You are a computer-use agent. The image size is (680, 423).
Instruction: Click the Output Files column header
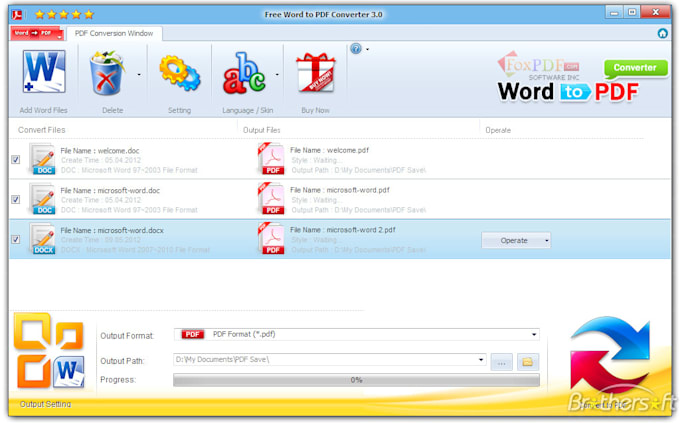pos(262,130)
